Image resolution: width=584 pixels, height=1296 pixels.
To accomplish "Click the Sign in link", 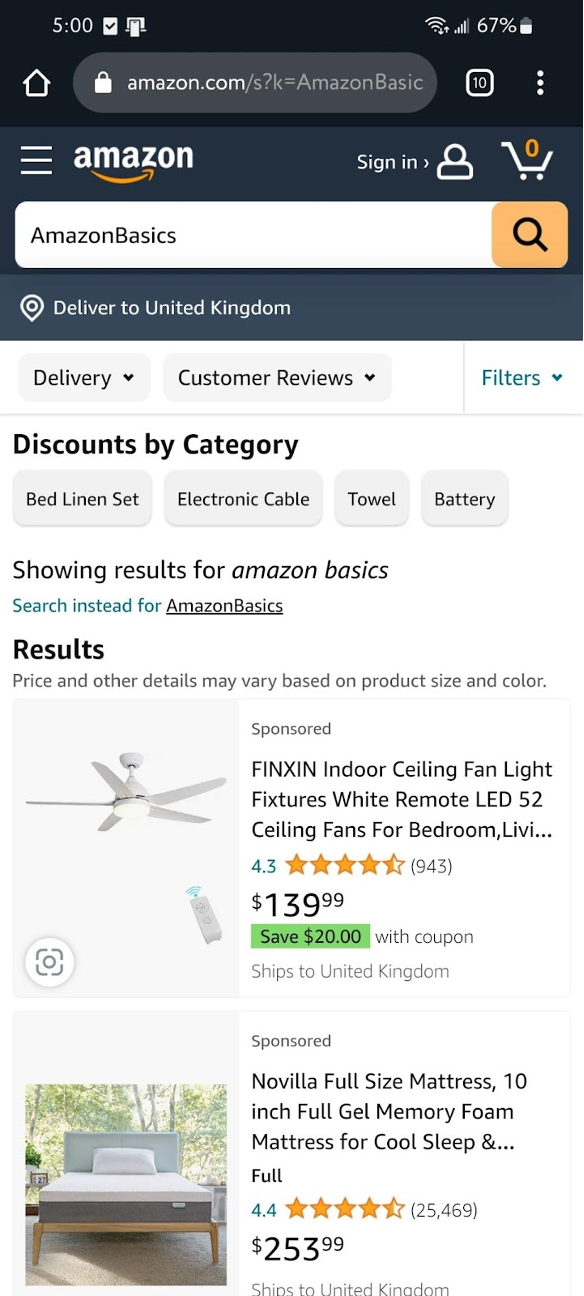I will [392, 162].
